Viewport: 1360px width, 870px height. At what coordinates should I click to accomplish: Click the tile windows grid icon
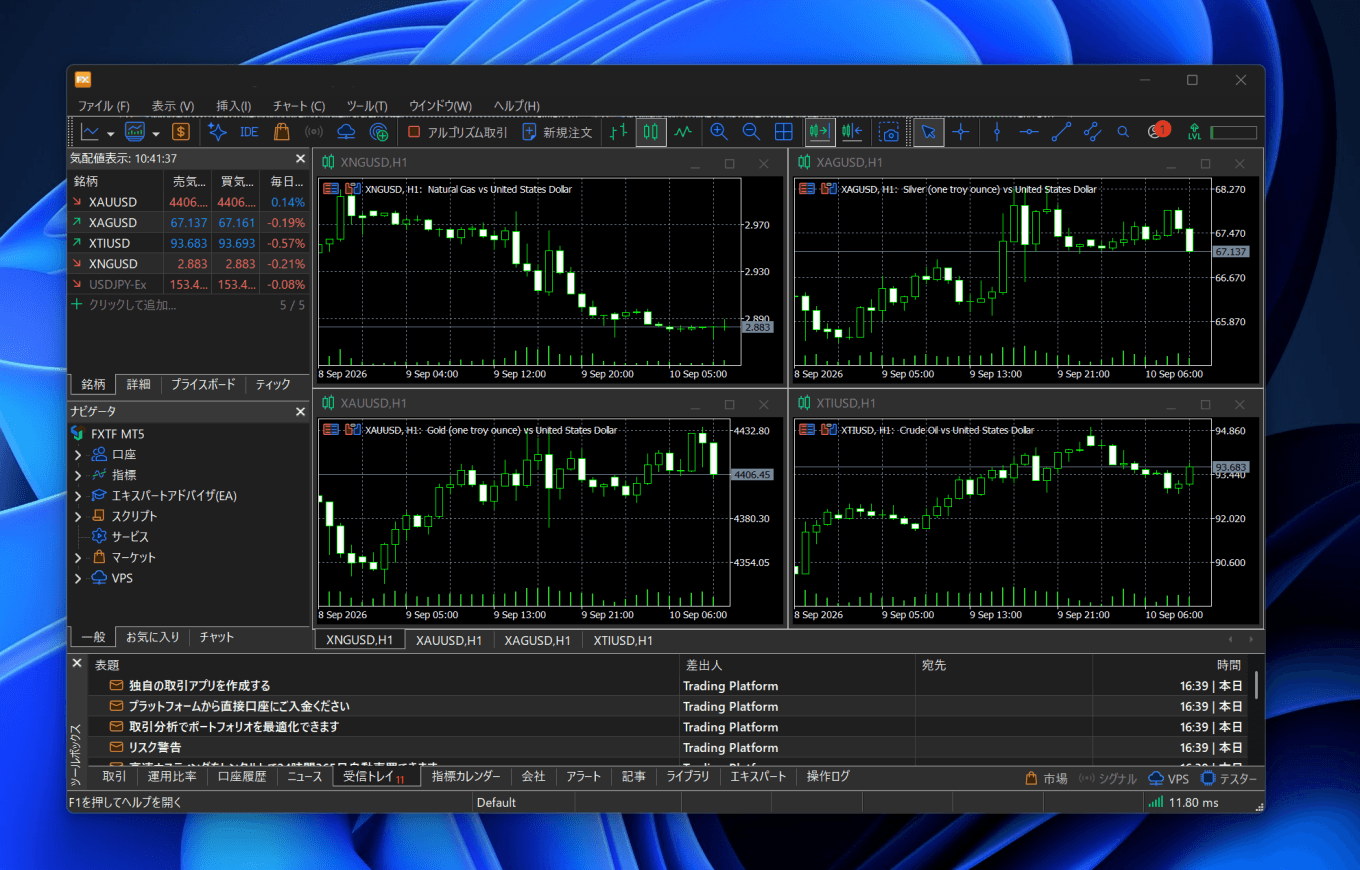784,132
